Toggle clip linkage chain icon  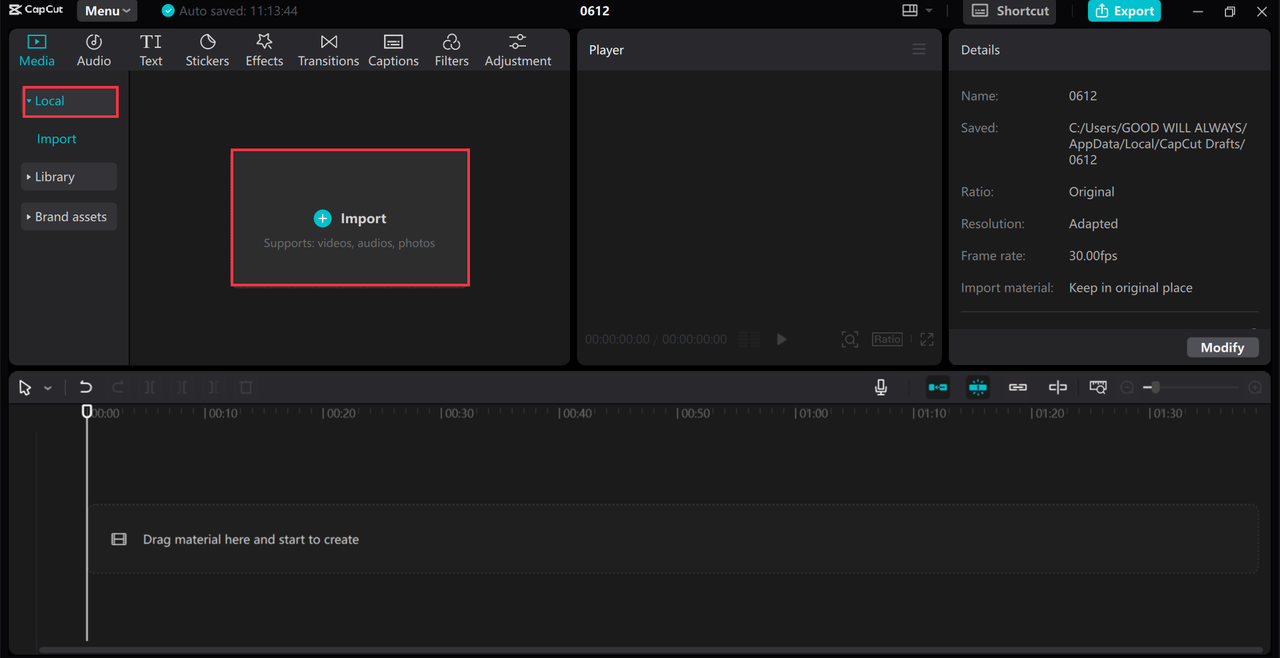[1018, 388]
